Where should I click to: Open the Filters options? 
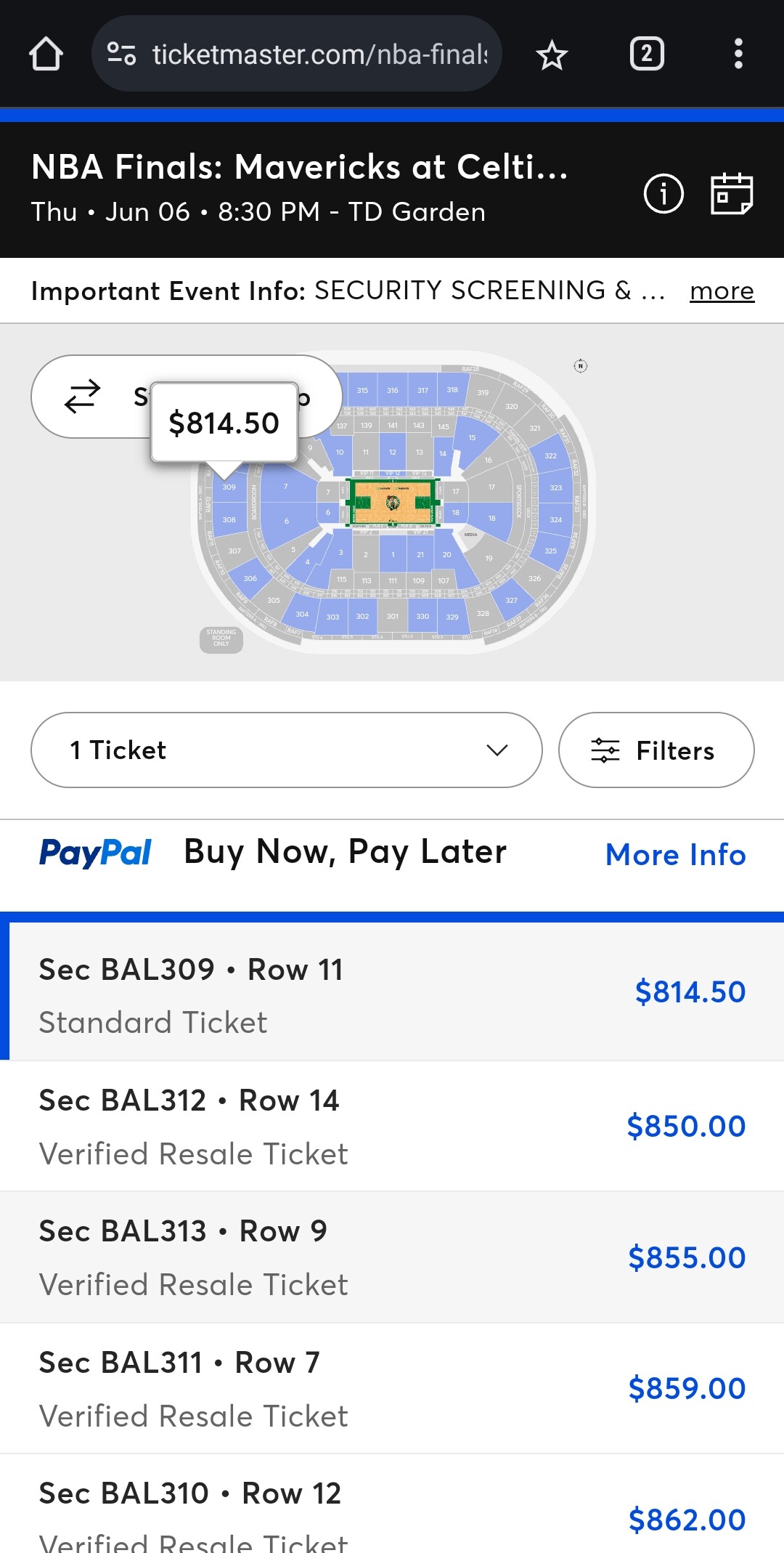click(x=656, y=750)
